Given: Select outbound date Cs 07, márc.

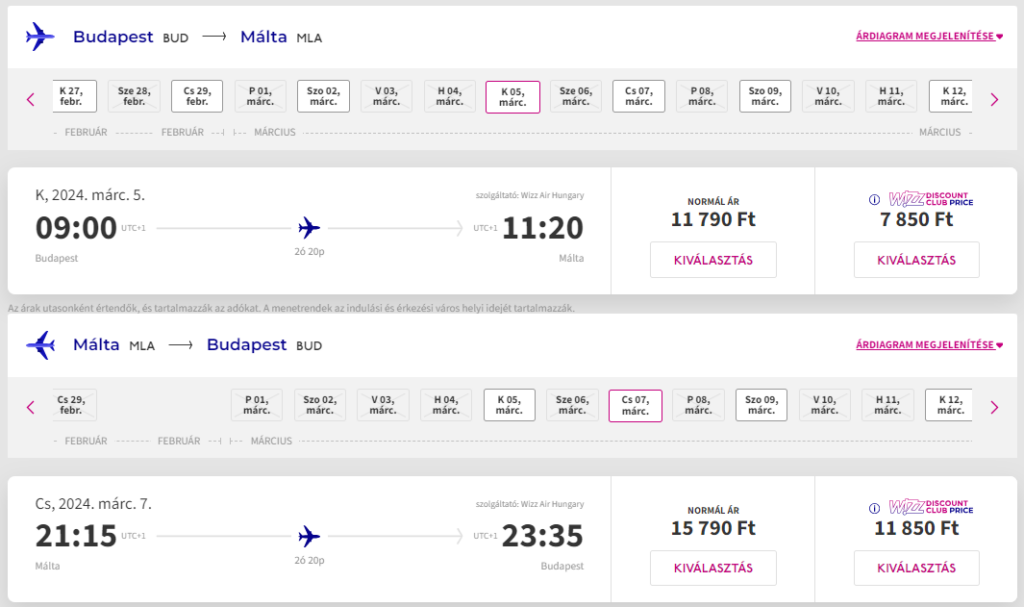Looking at the screenshot, I should pyautogui.click(x=639, y=97).
